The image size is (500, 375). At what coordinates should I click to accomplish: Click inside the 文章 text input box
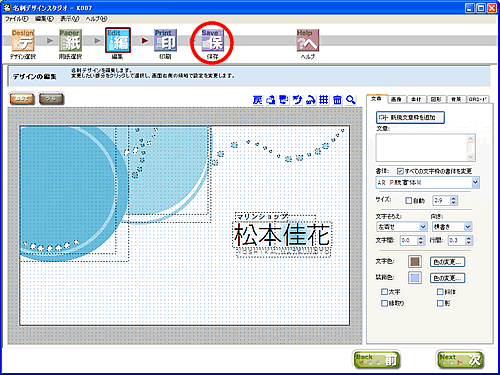pyautogui.click(x=422, y=148)
